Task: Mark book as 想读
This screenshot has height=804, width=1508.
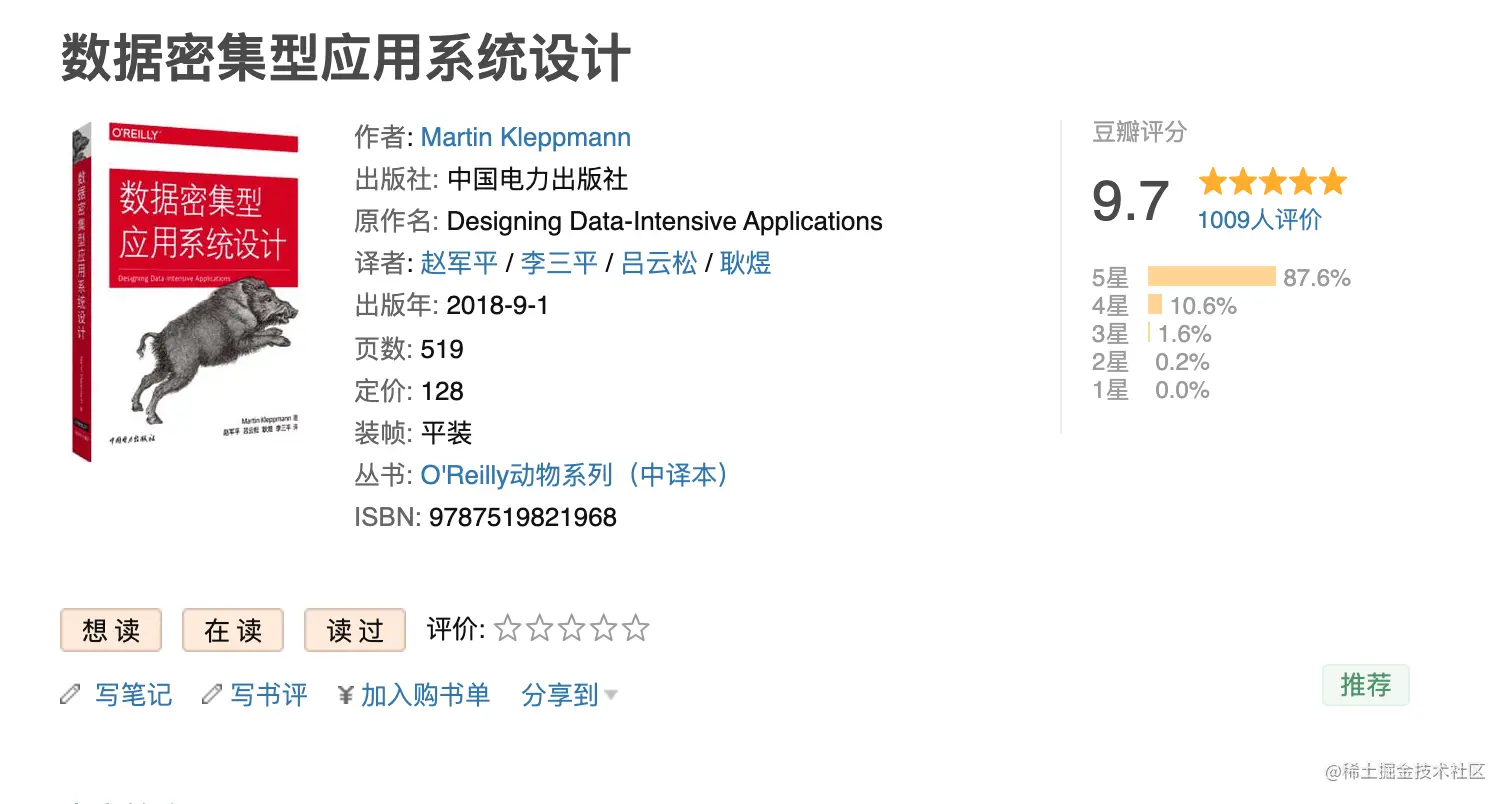Action: click(111, 630)
